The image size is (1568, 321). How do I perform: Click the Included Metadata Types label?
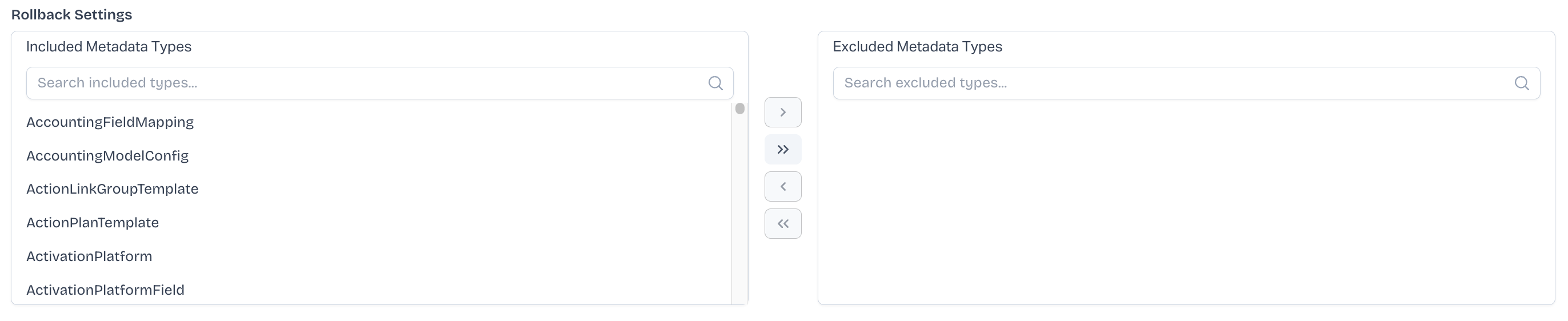[x=109, y=47]
